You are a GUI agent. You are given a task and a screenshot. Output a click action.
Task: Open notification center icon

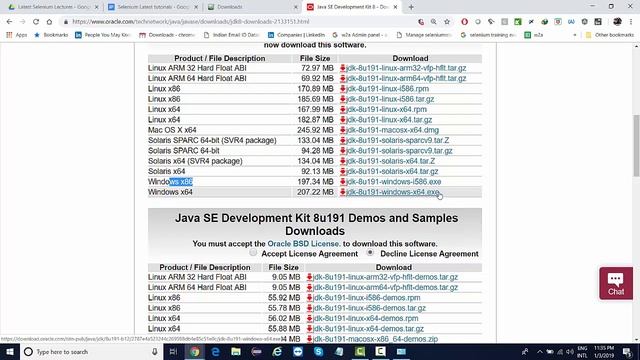click(627, 352)
